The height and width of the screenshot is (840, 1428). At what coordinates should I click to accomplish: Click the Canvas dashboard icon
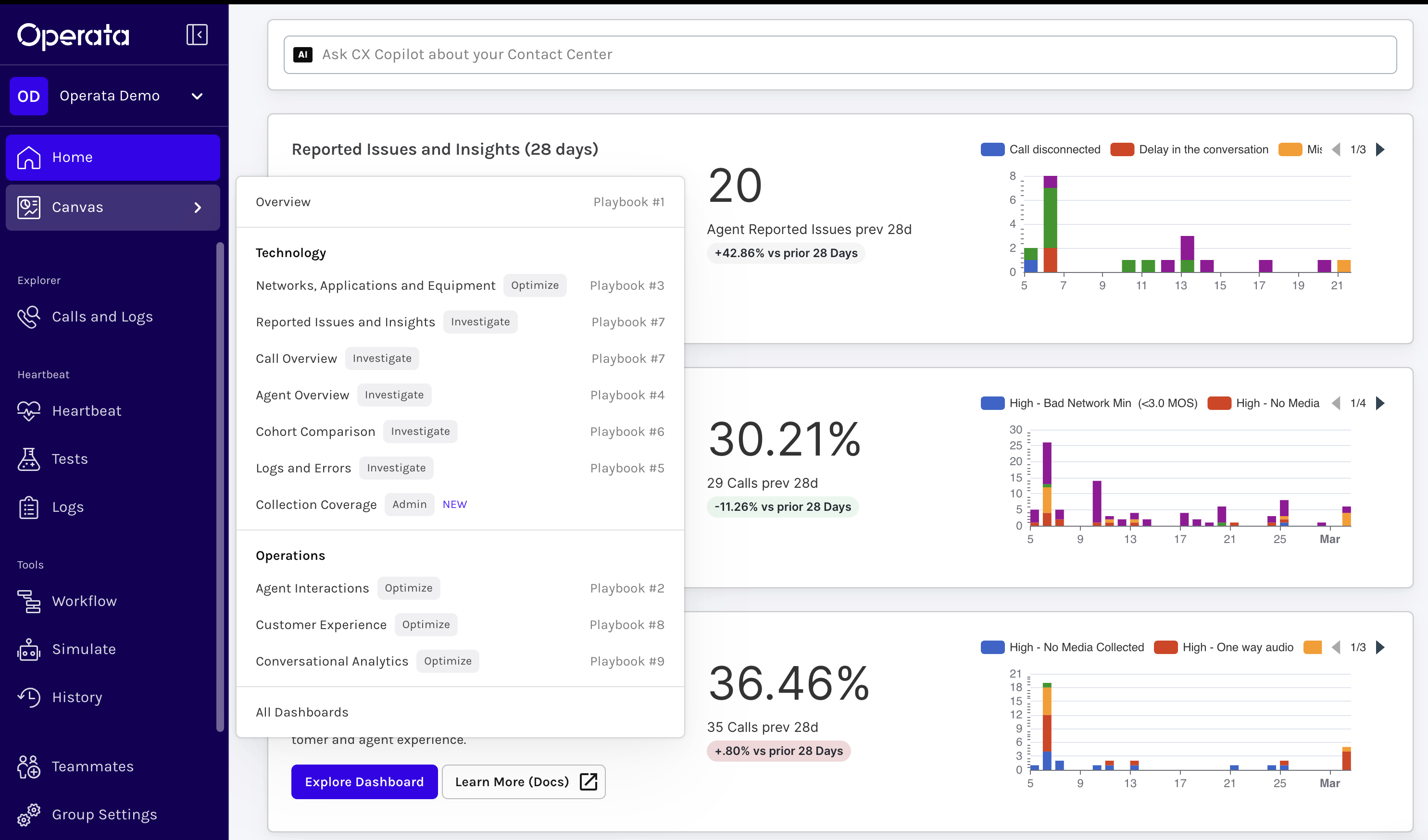29,207
